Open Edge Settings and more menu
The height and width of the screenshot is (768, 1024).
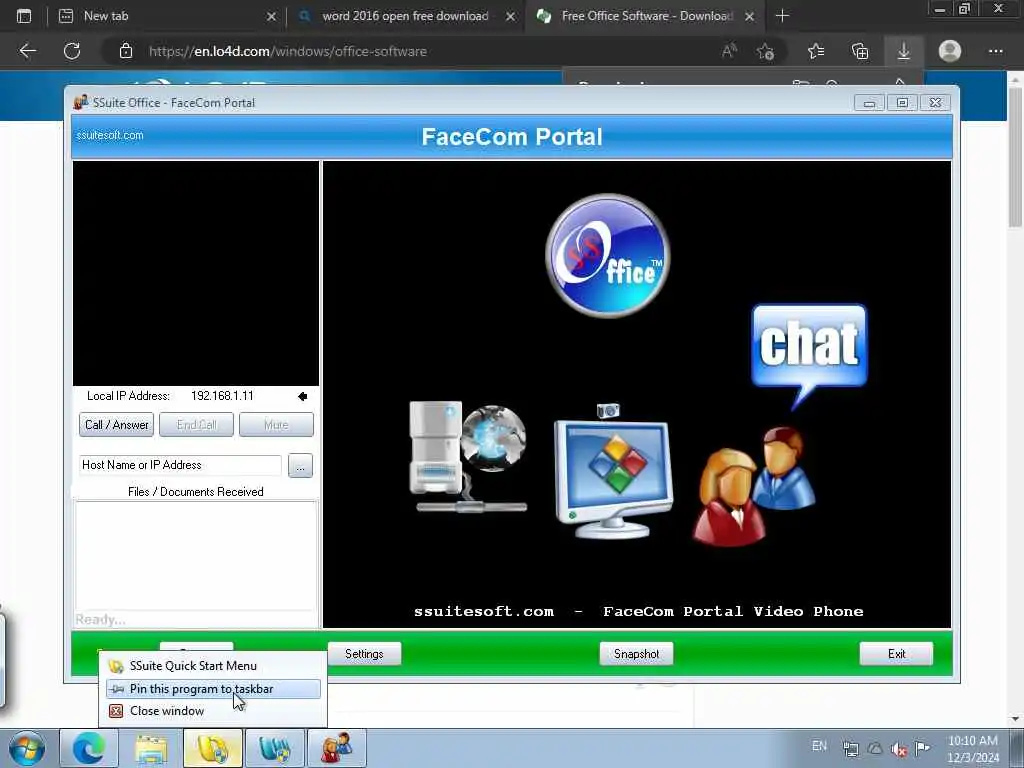pos(995,51)
